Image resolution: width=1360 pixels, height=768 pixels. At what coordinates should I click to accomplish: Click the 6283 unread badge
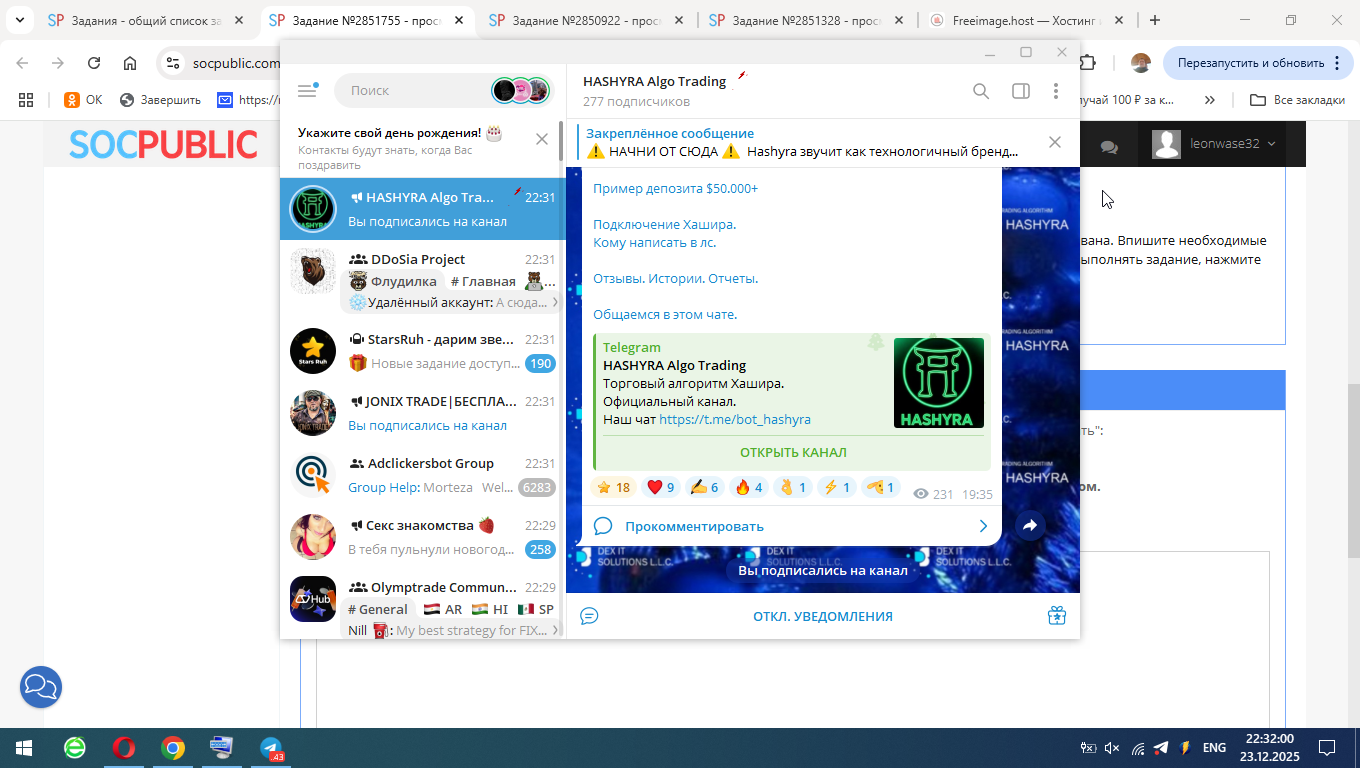(537, 487)
